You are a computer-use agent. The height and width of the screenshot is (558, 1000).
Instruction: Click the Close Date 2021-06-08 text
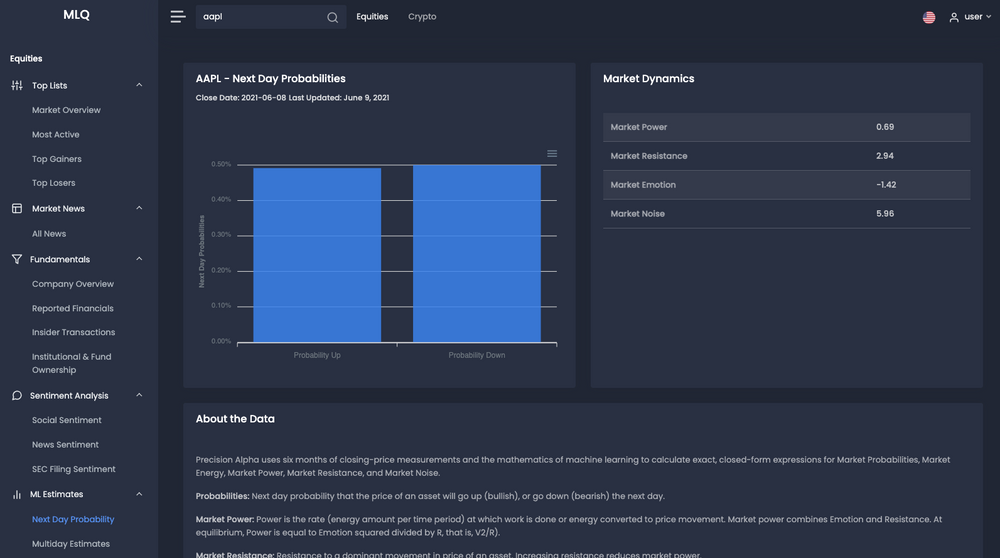(240, 98)
